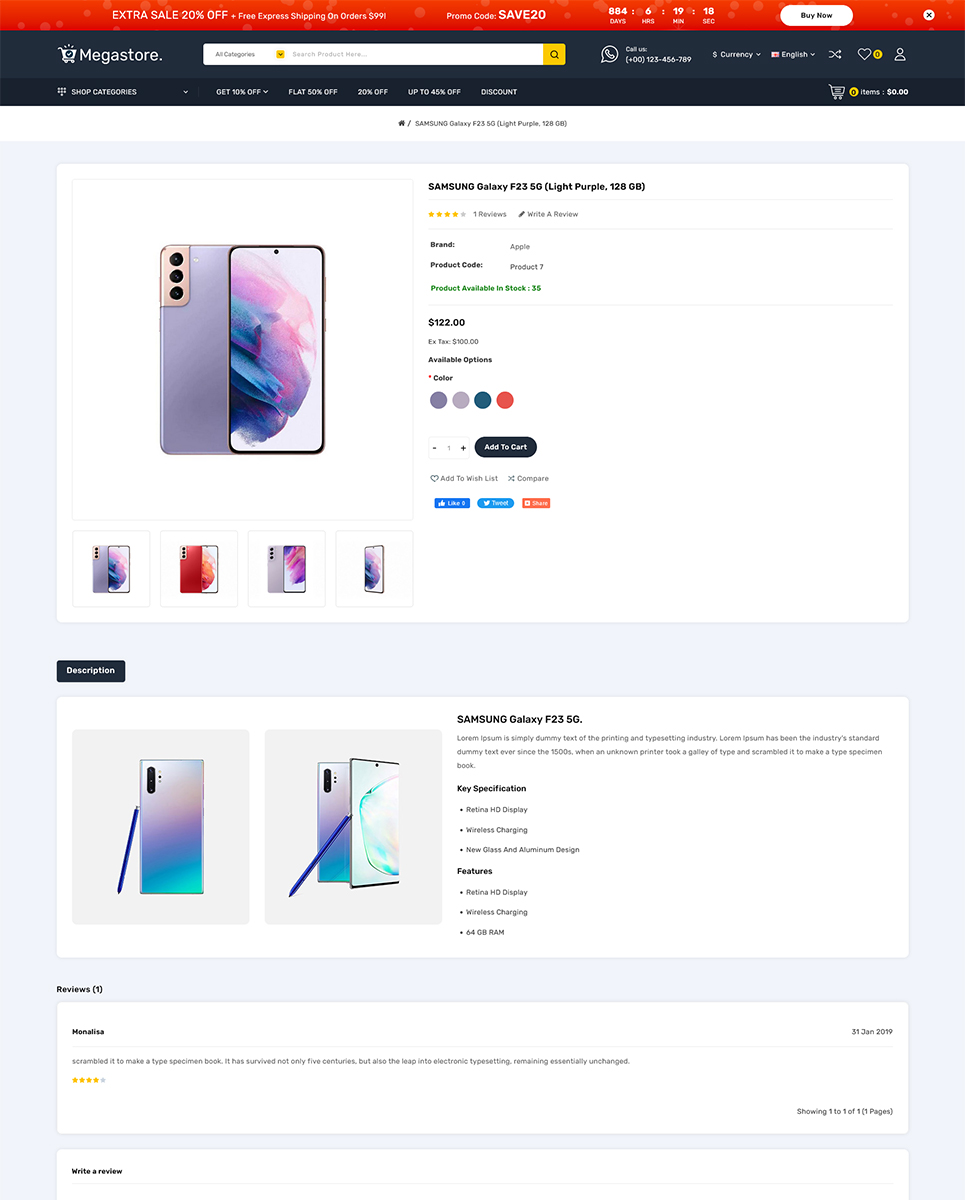Screen dimensions: 965x1200
Task: Choose the light lavender color swatch
Action: click(x=460, y=400)
